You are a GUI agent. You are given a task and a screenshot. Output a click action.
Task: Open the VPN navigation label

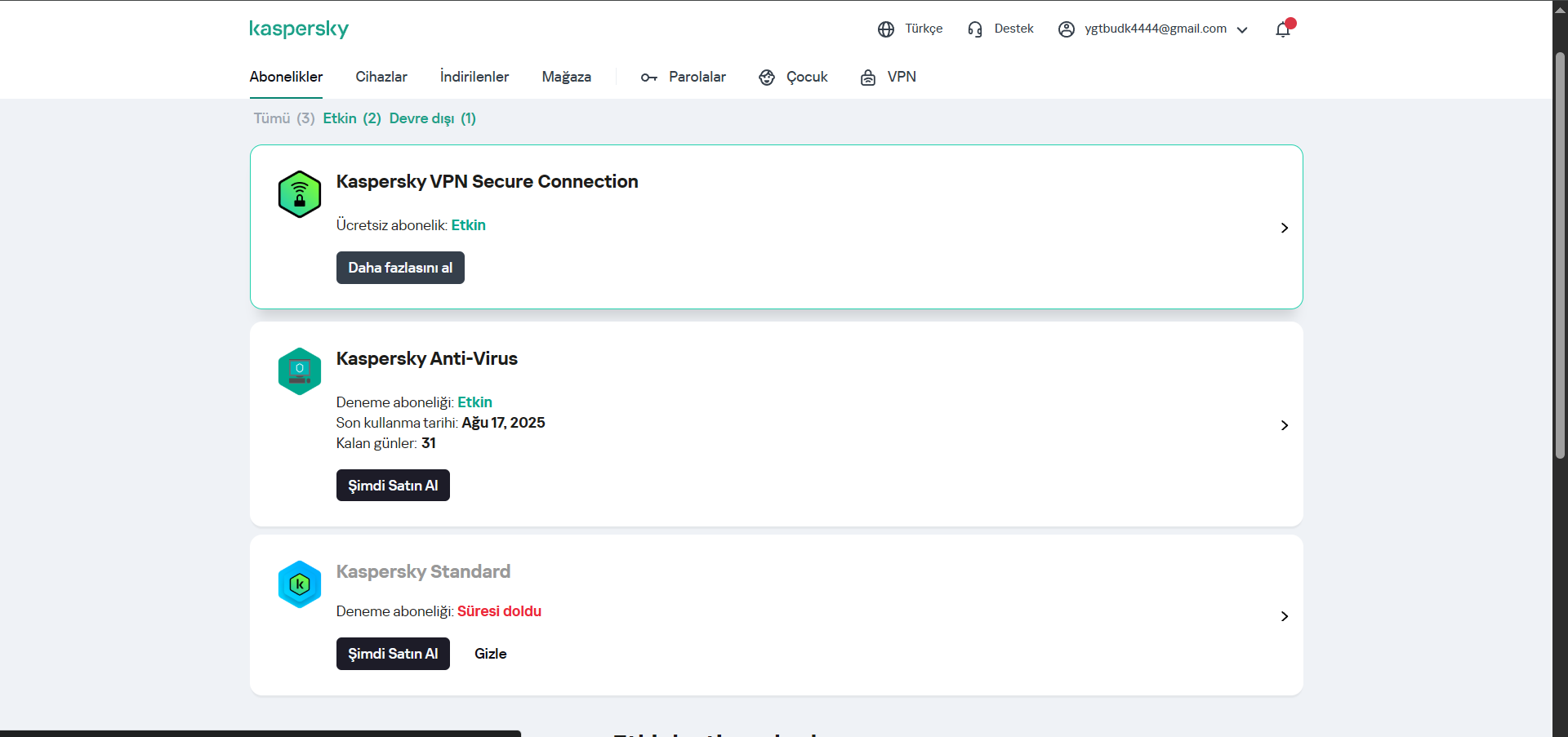(x=902, y=77)
